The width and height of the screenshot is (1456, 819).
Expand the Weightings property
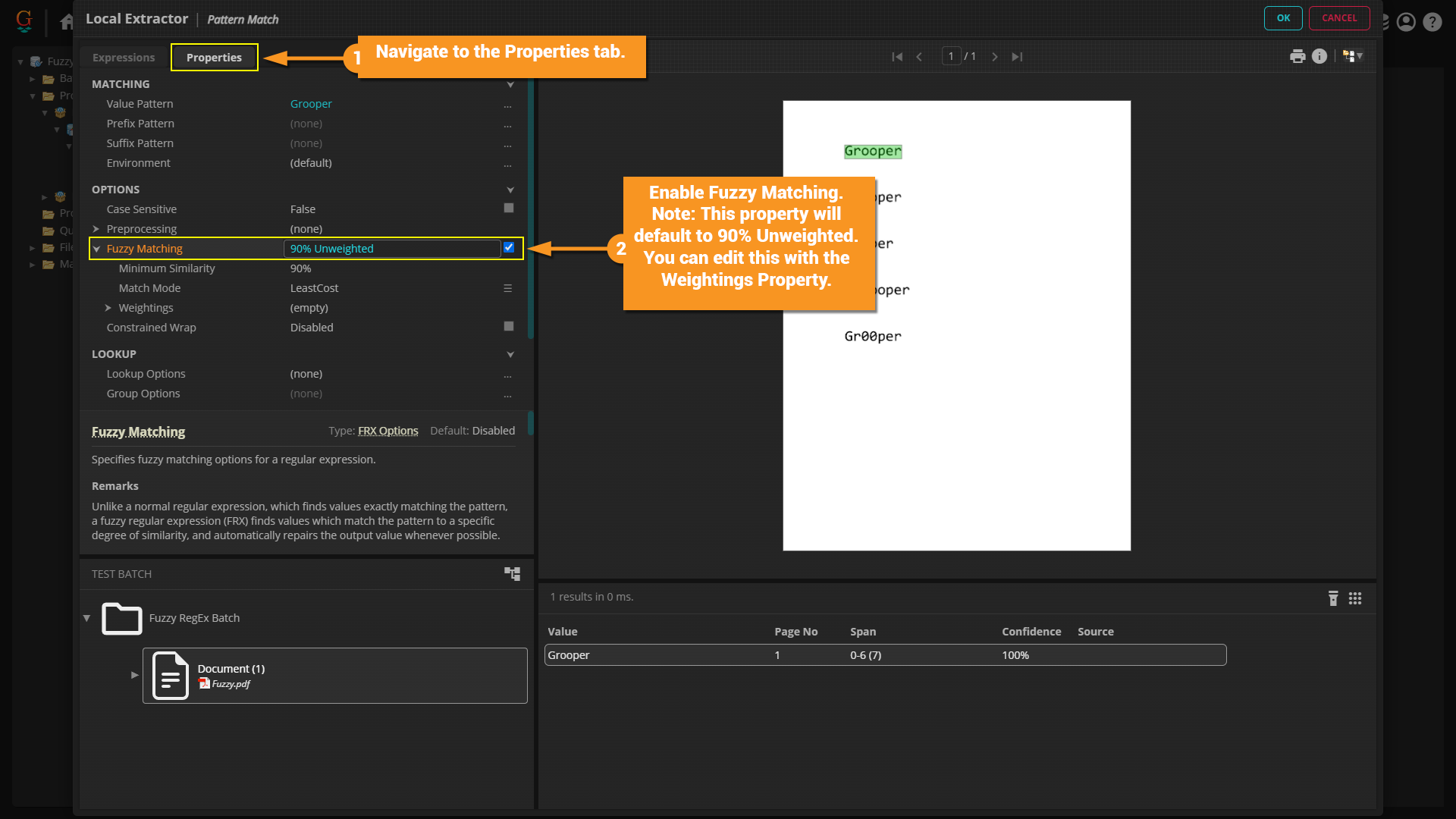[x=108, y=308]
